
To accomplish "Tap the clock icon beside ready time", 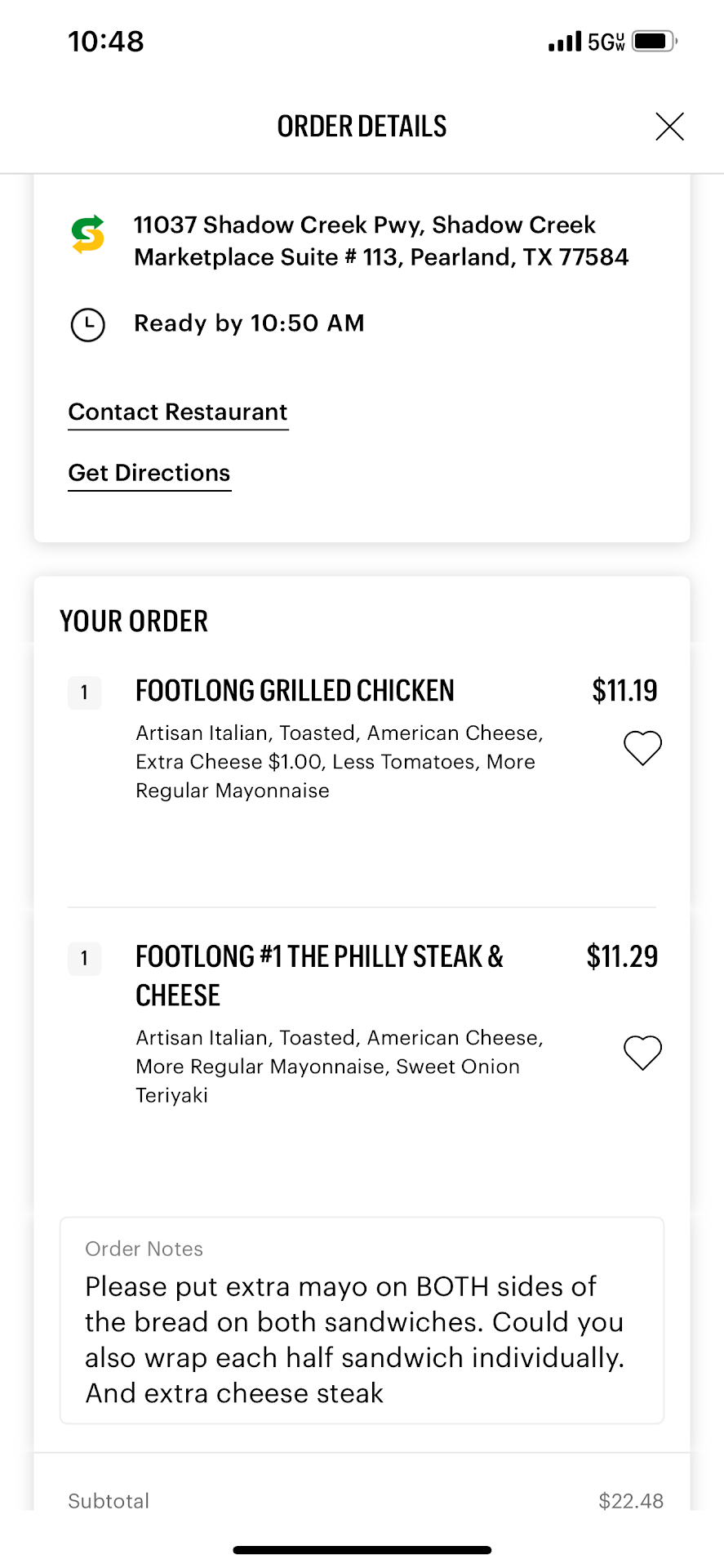I will point(88,324).
